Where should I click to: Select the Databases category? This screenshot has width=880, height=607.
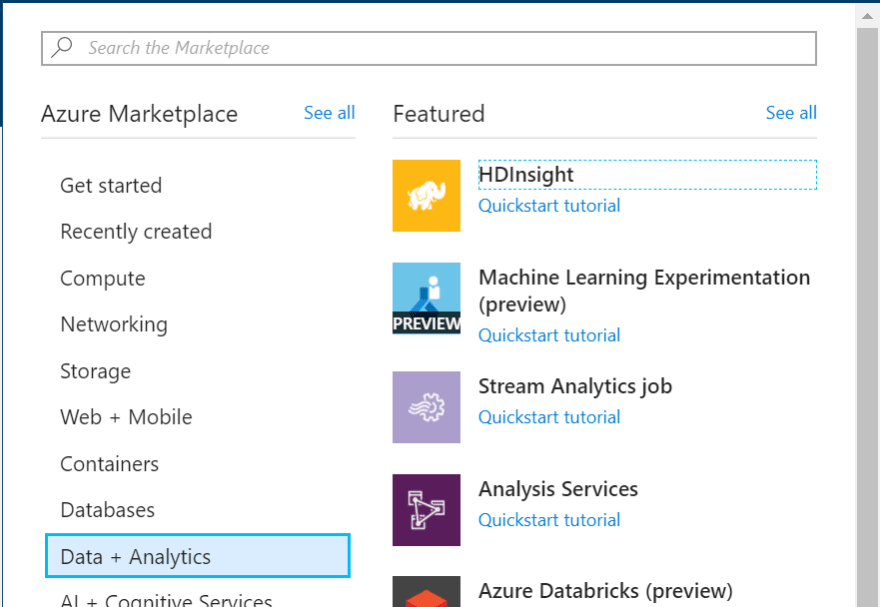click(x=108, y=510)
